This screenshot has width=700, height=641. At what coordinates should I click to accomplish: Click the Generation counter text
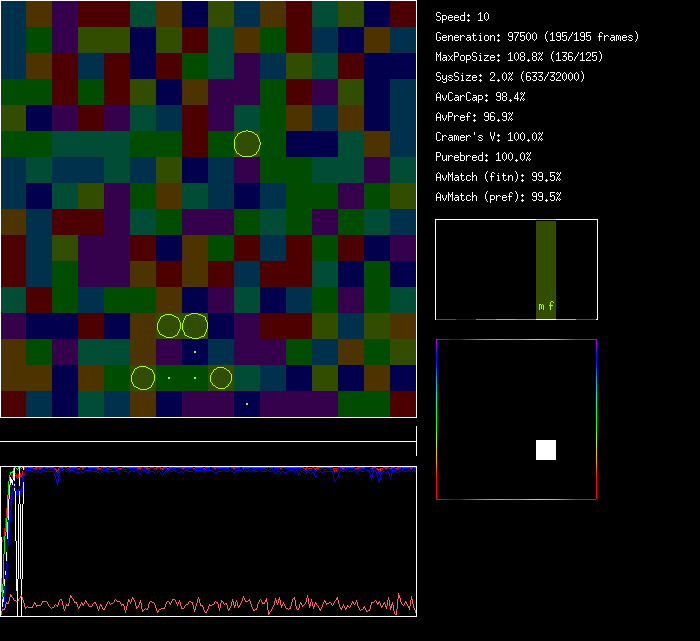[x=536, y=37]
